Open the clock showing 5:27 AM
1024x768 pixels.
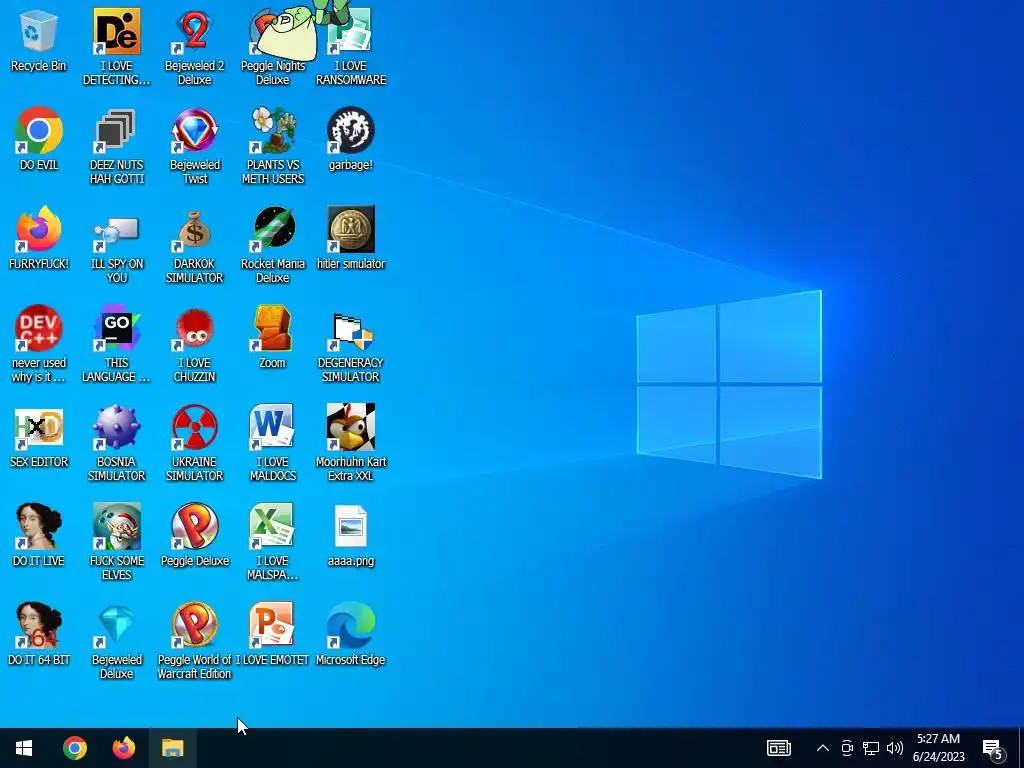point(938,748)
